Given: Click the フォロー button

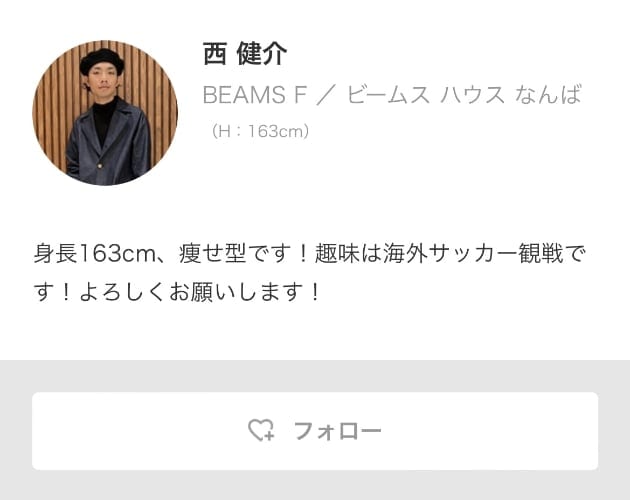Looking at the screenshot, I should [315, 431].
